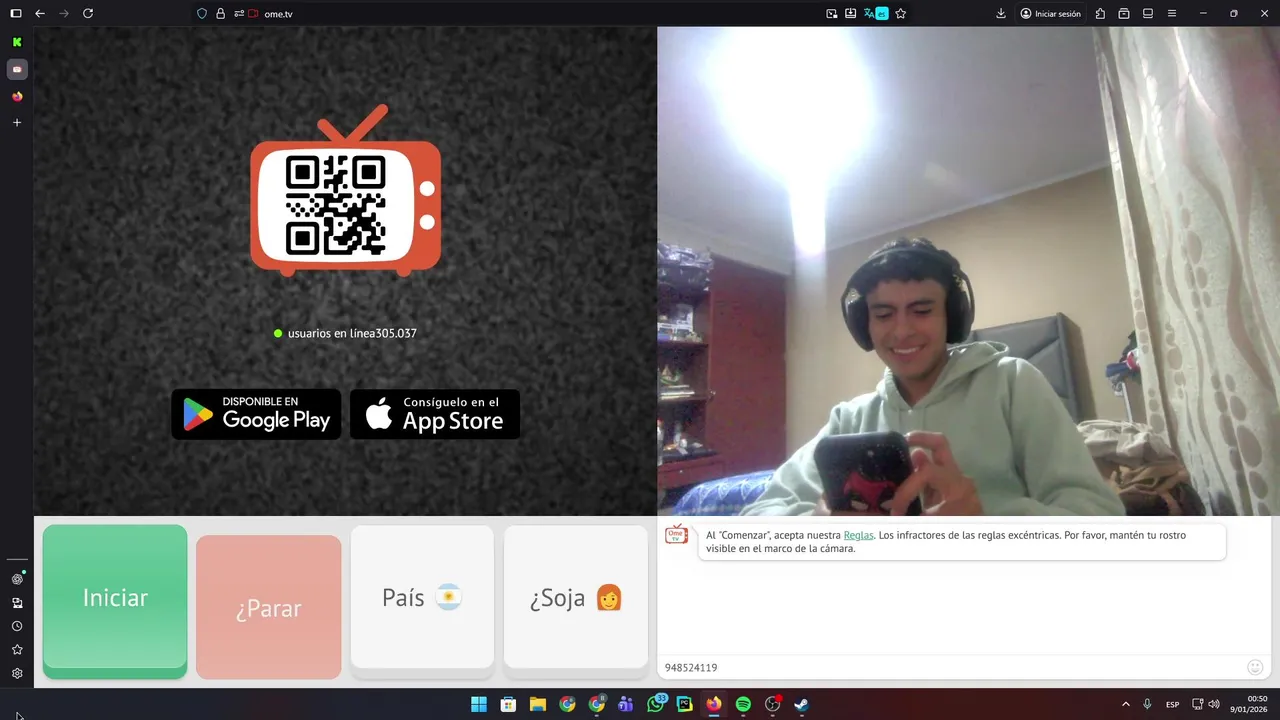Click the cyan translation language badge
Screen dimensions: 1280x720
pyautogui.click(x=882, y=13)
